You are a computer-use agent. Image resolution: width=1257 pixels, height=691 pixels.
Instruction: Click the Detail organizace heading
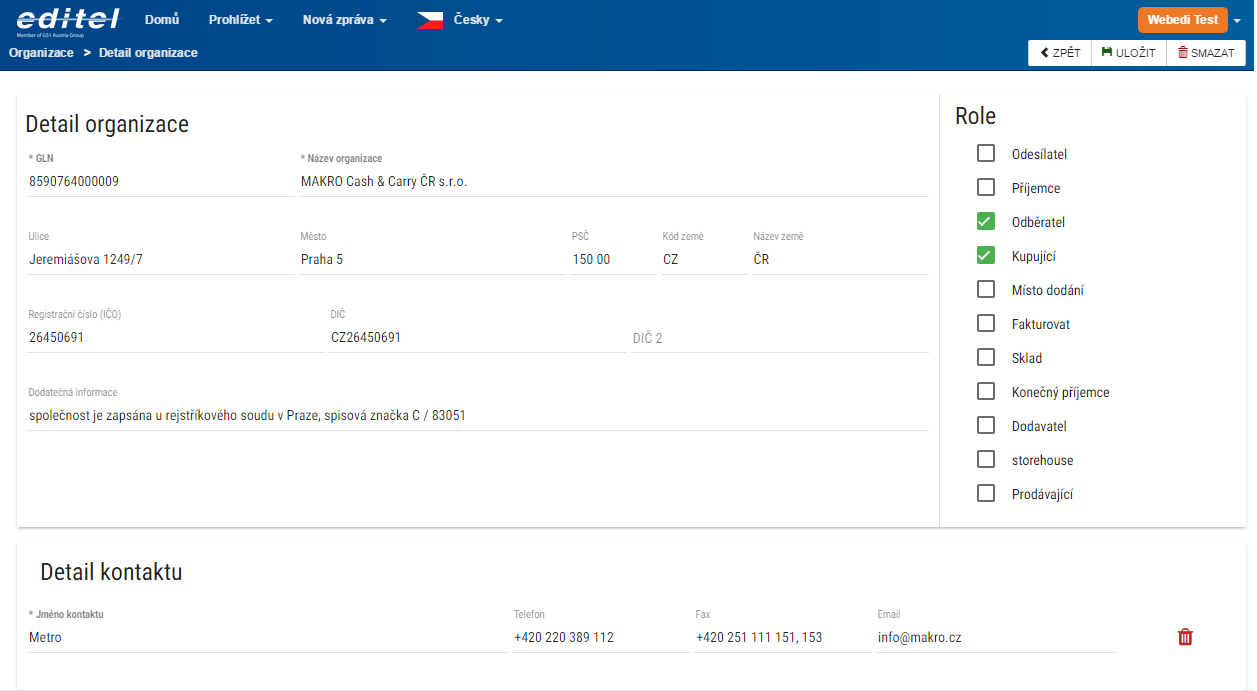[x=107, y=124]
